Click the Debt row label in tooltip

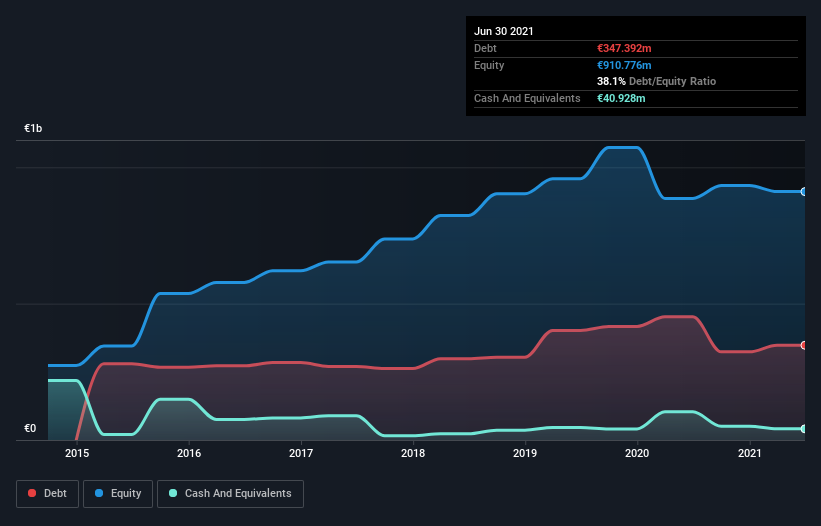pos(485,48)
